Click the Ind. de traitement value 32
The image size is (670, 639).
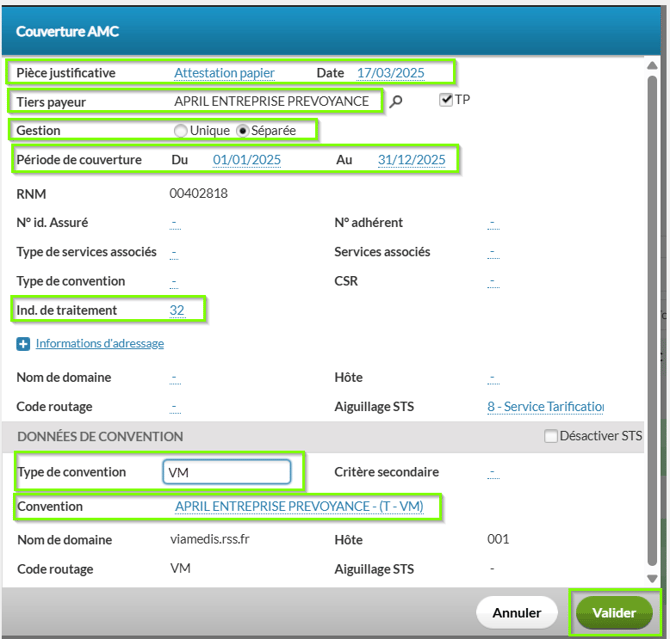click(x=177, y=311)
